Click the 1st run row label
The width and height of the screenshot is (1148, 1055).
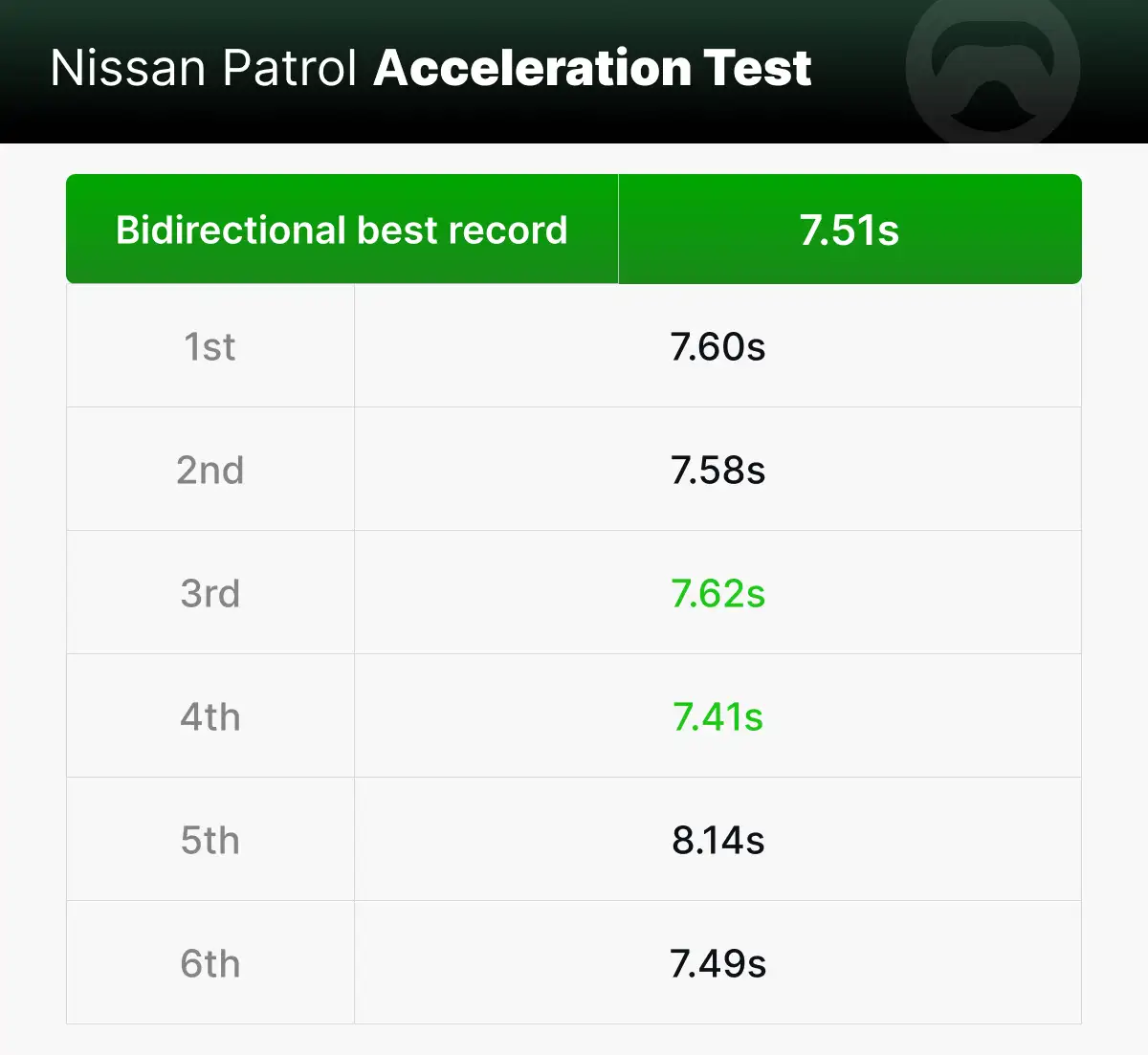tap(210, 347)
